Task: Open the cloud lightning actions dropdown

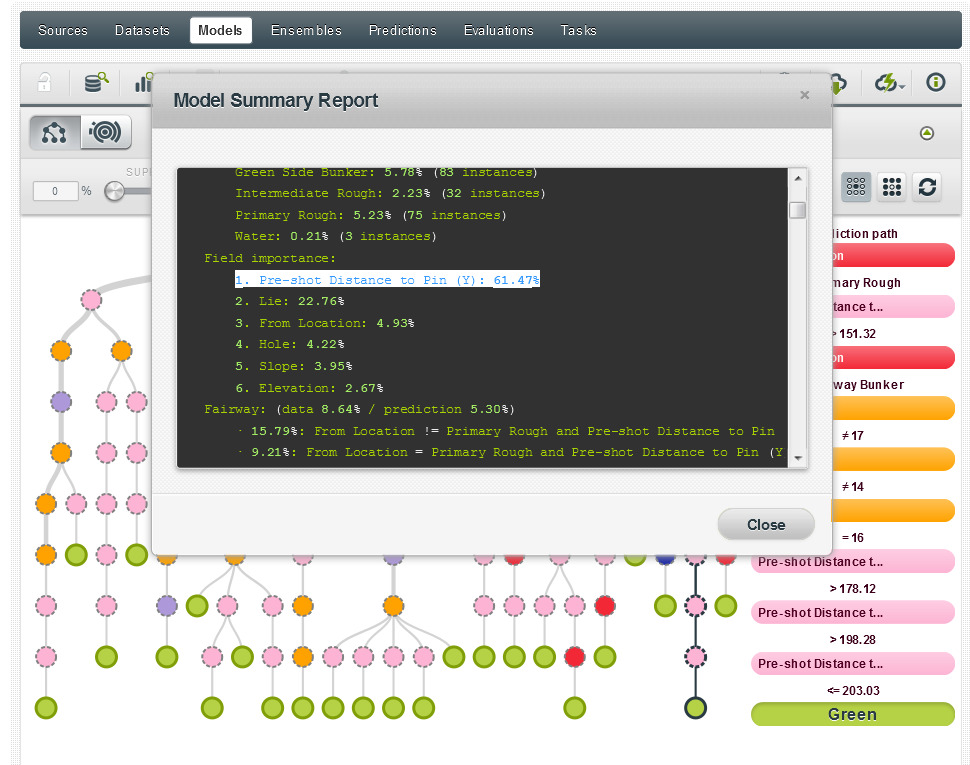Action: (x=888, y=84)
